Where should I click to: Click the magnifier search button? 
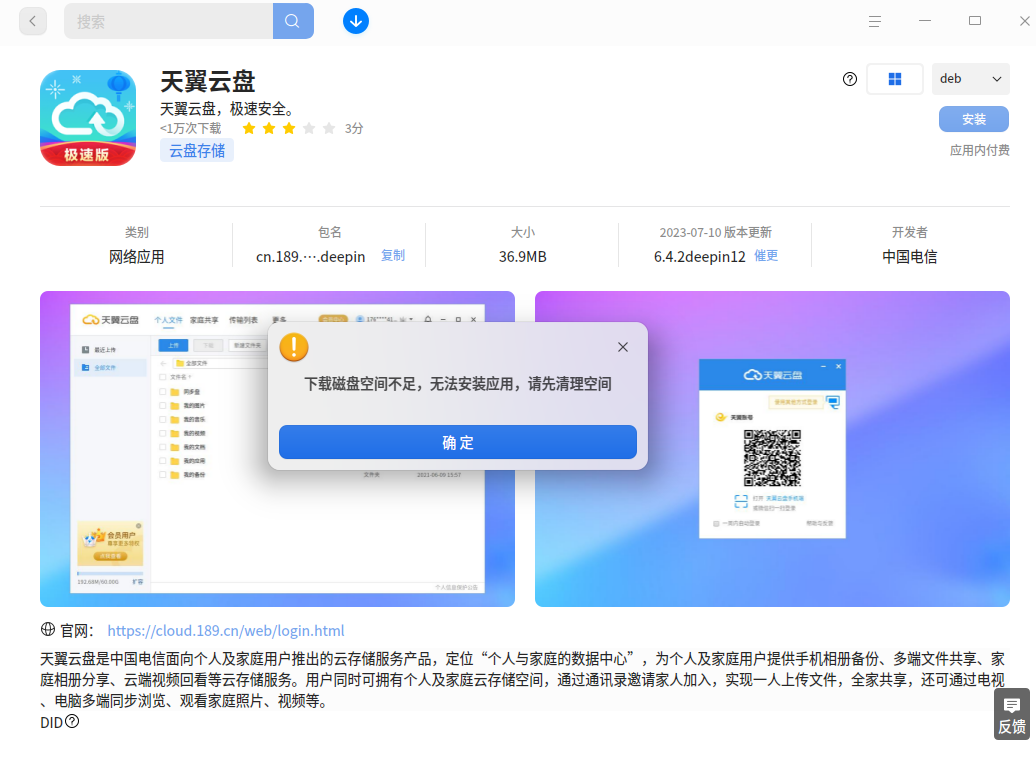tap(293, 21)
